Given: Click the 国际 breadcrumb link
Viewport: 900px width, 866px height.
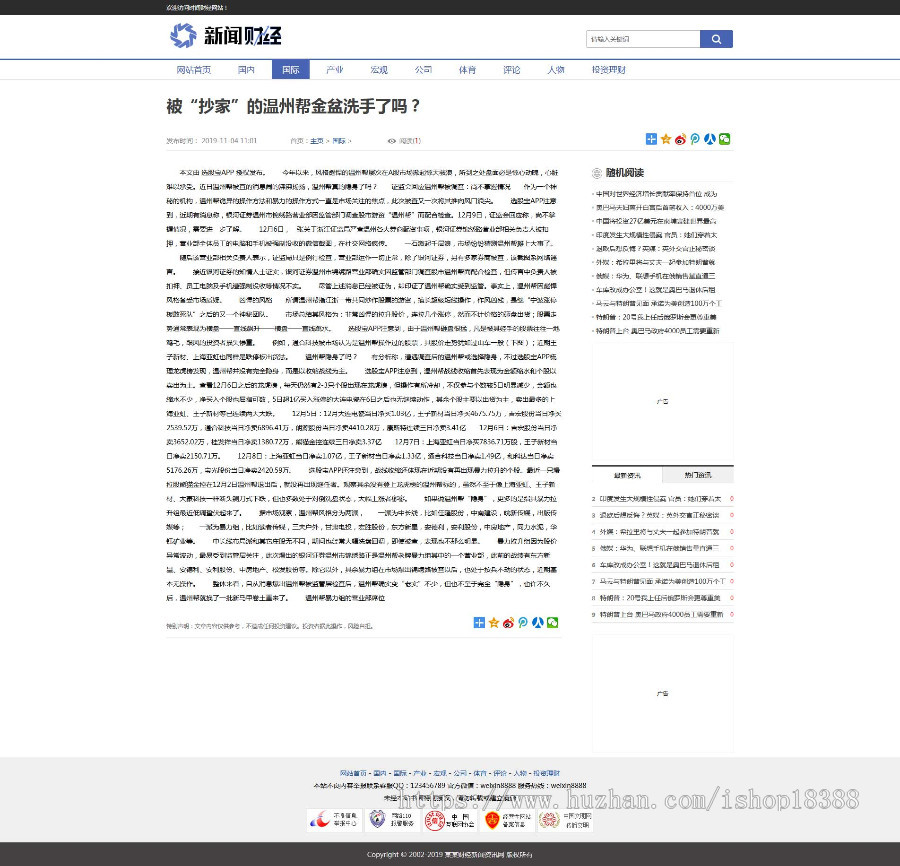Looking at the screenshot, I should (339, 141).
